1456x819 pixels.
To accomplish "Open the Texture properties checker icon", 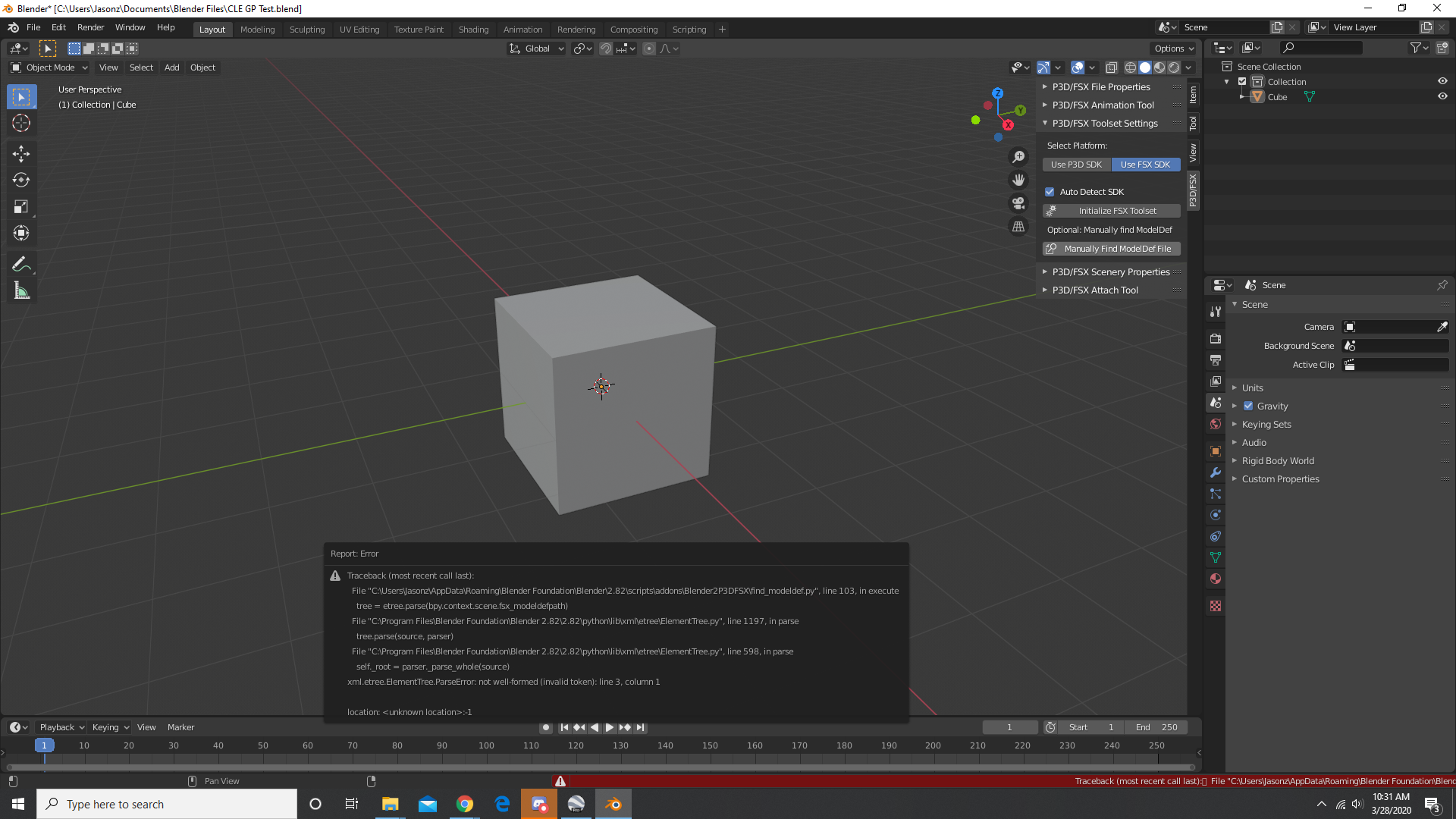I will [x=1216, y=606].
